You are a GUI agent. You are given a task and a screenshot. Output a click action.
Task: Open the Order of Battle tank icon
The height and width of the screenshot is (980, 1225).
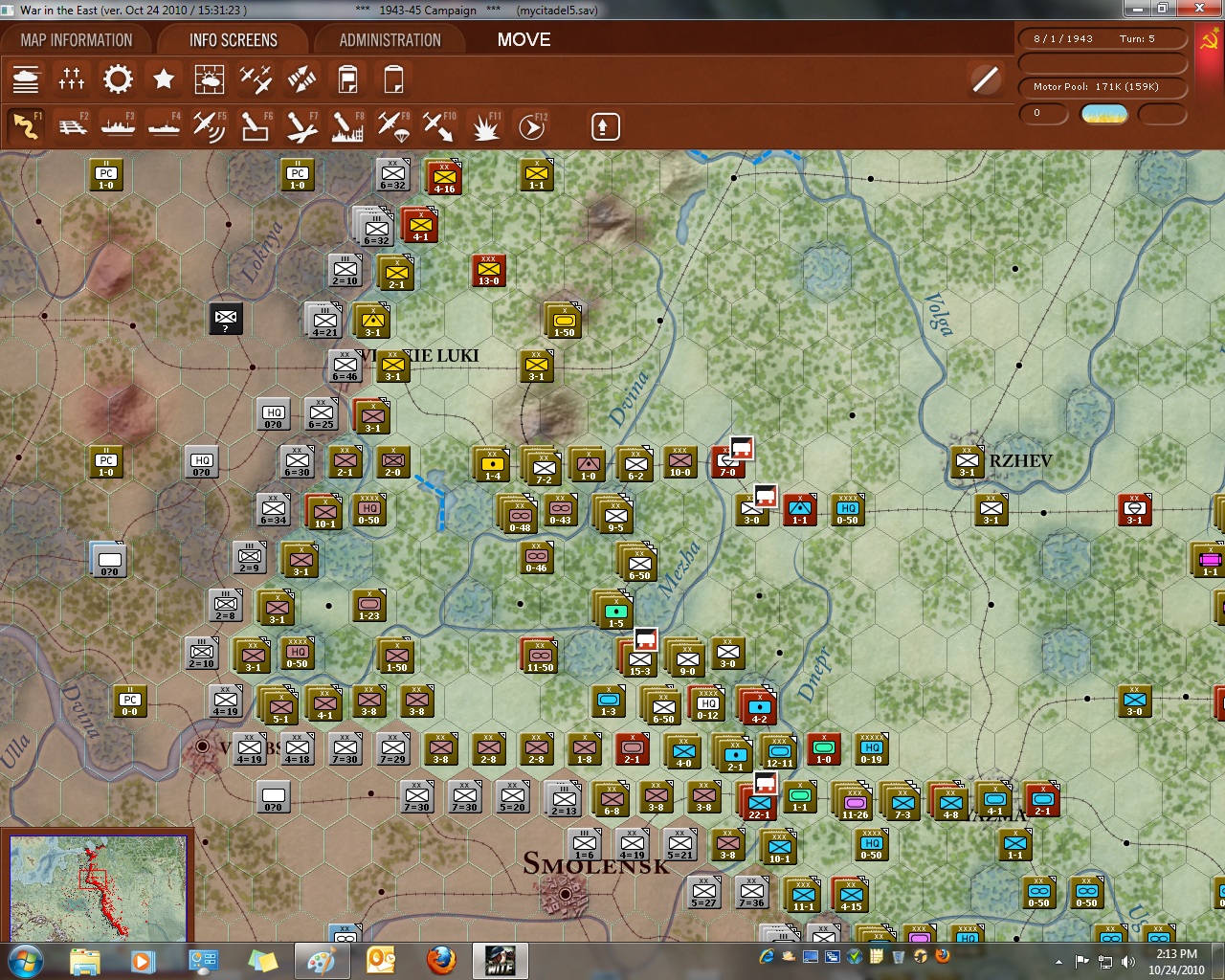click(x=26, y=79)
